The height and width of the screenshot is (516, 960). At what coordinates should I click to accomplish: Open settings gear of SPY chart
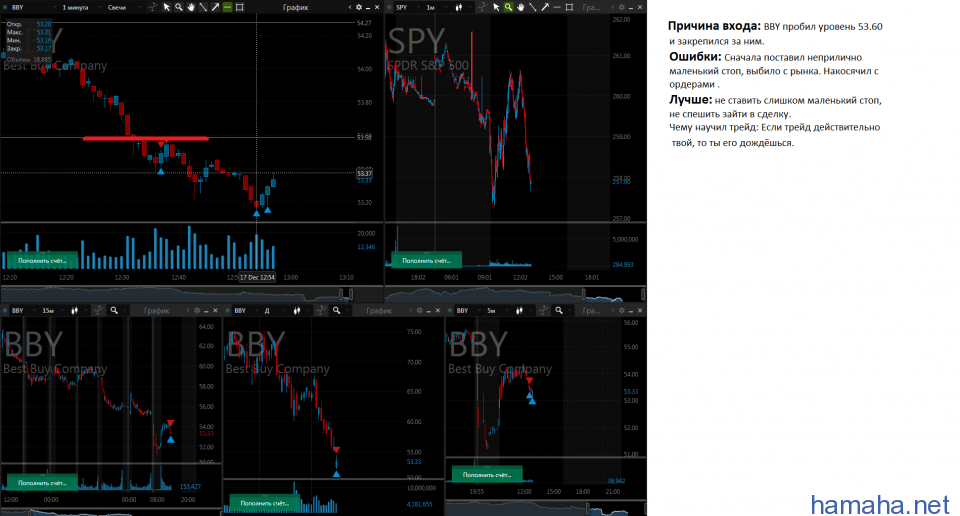[x=621, y=7]
